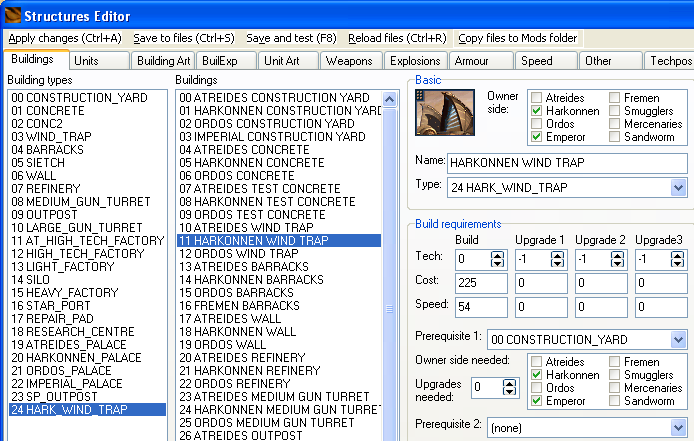Select 00 ATREIDES CONSTRUCTION YARD in Buildings

279,97
